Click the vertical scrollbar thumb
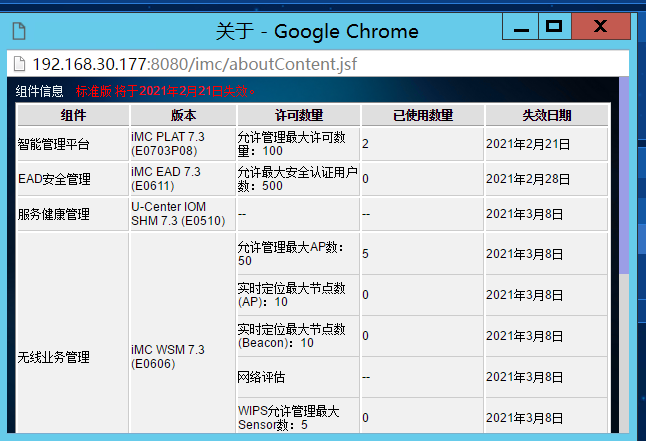 click(624, 175)
